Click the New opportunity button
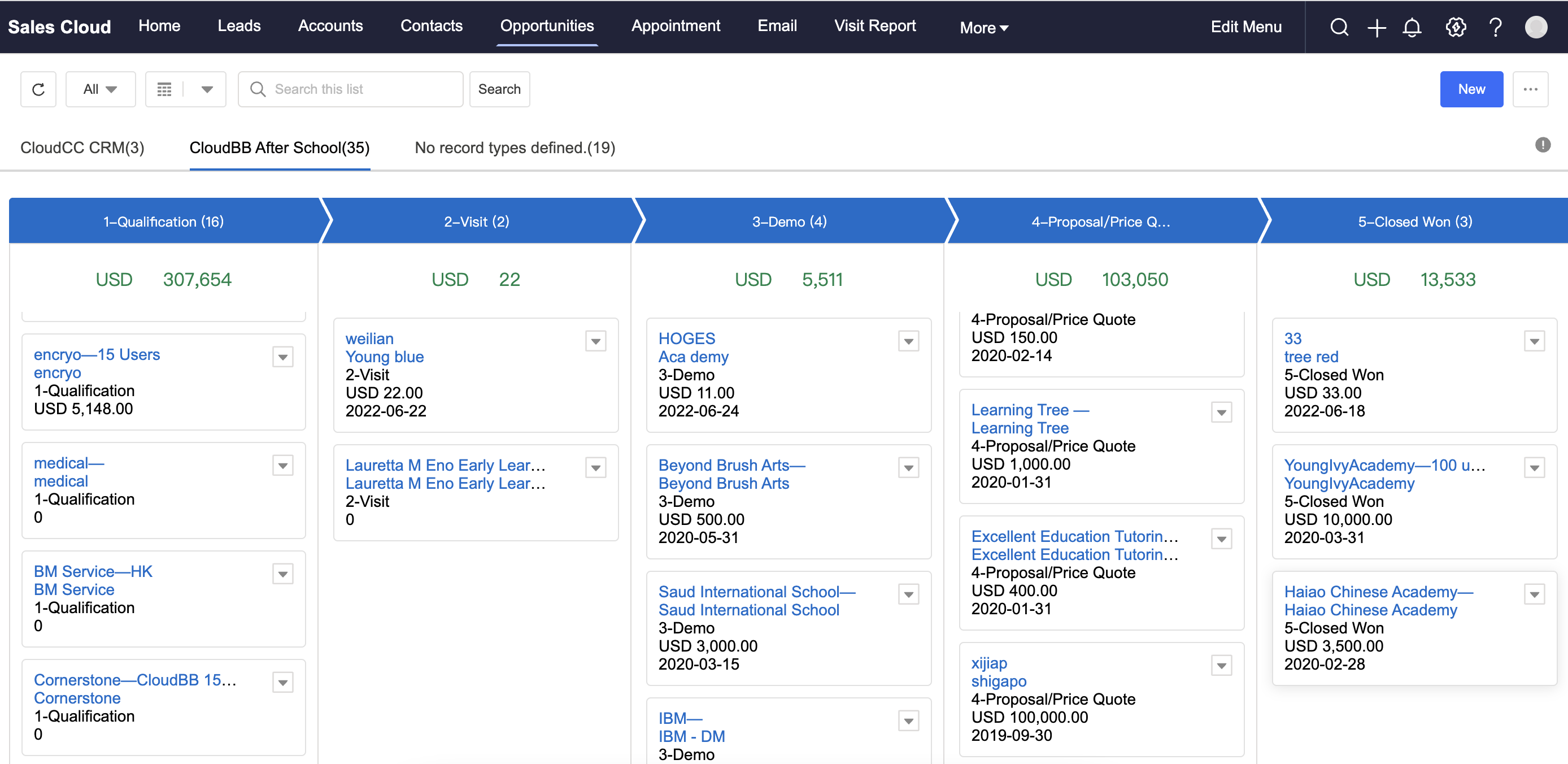 (x=1471, y=89)
